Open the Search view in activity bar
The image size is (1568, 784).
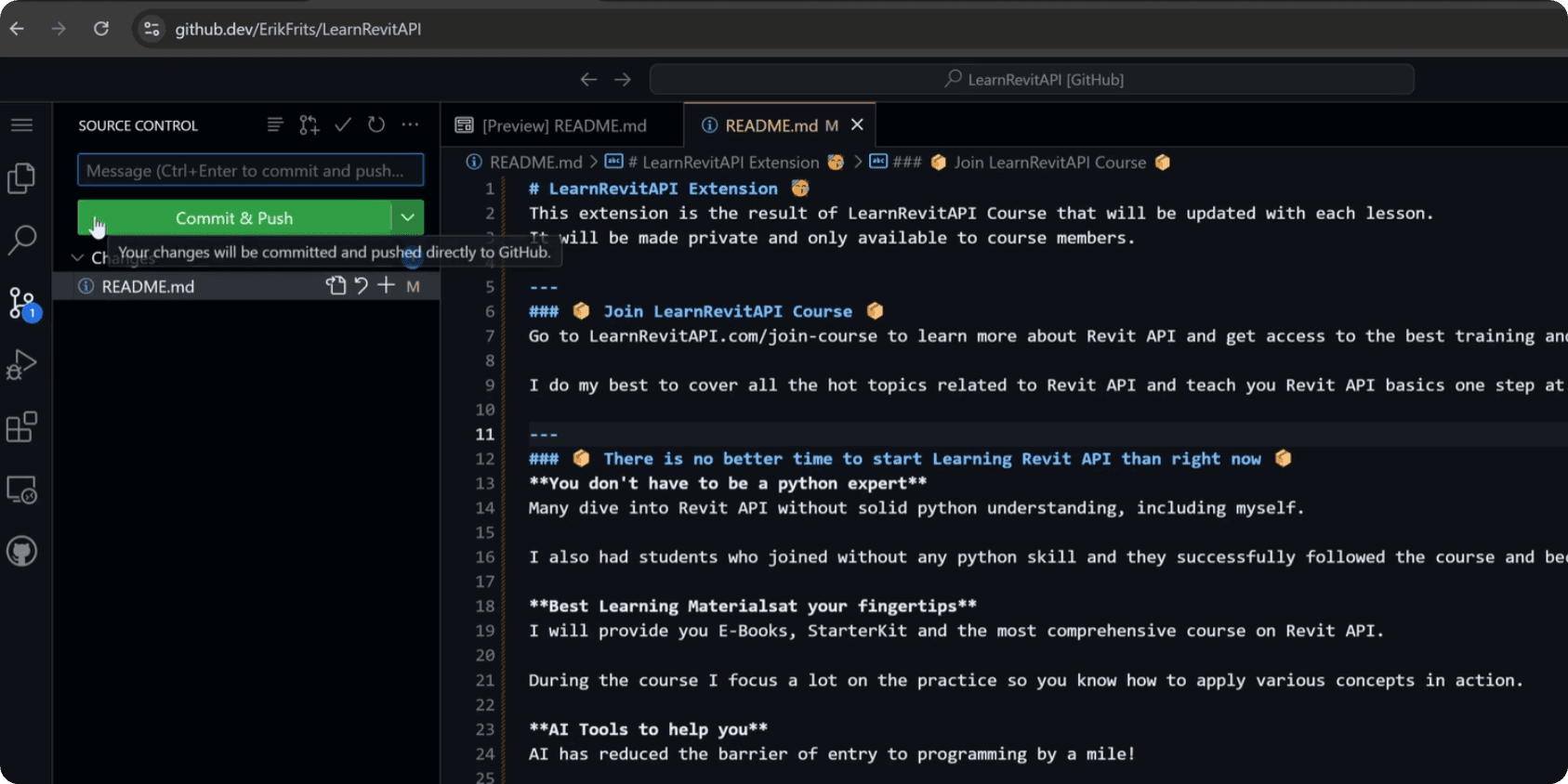click(21, 240)
